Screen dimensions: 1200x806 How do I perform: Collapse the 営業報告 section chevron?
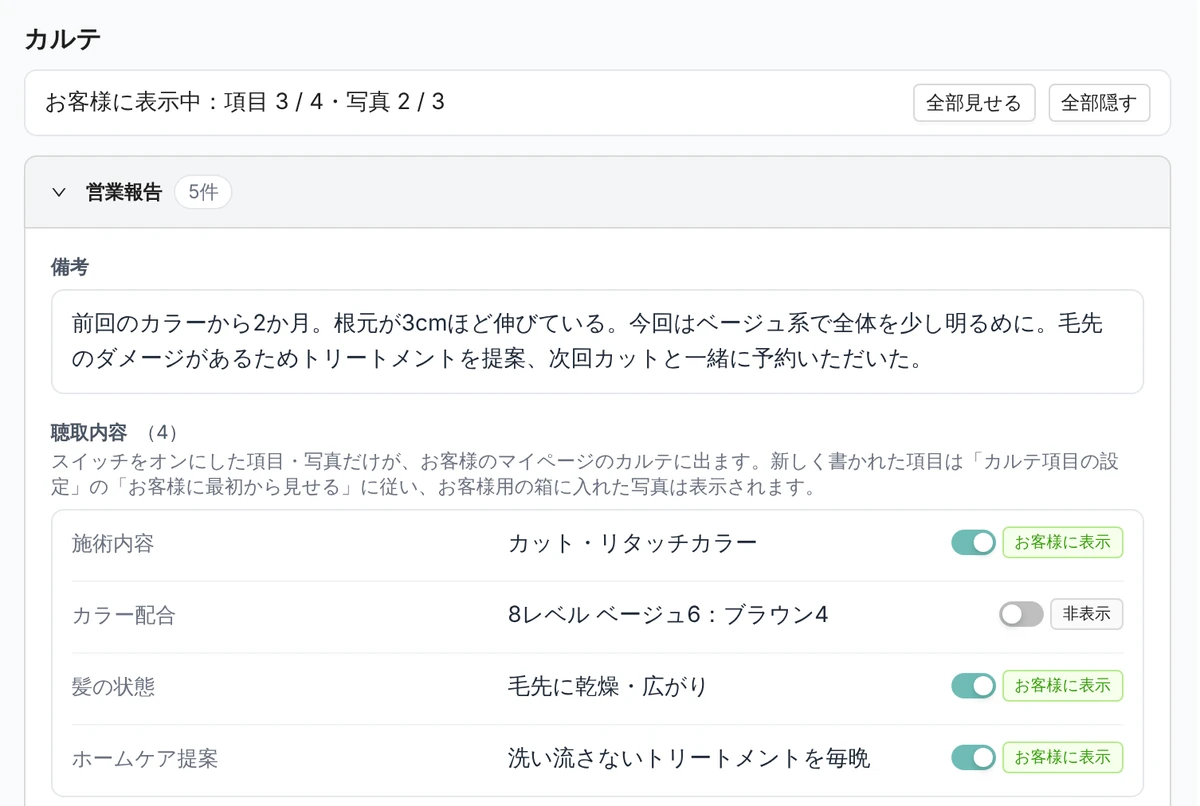[x=59, y=192]
